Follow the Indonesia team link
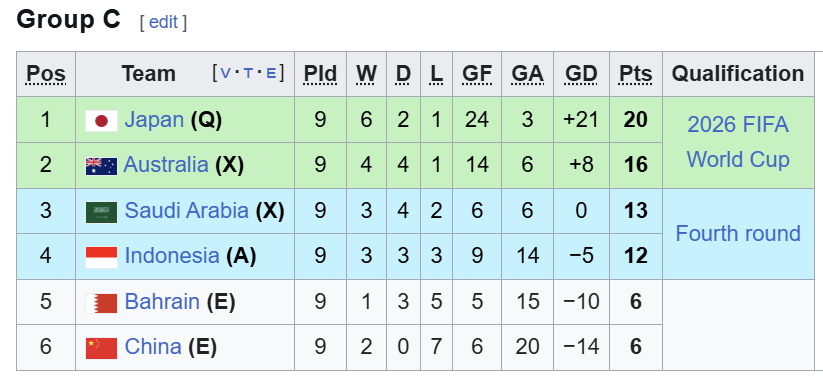 (172, 256)
